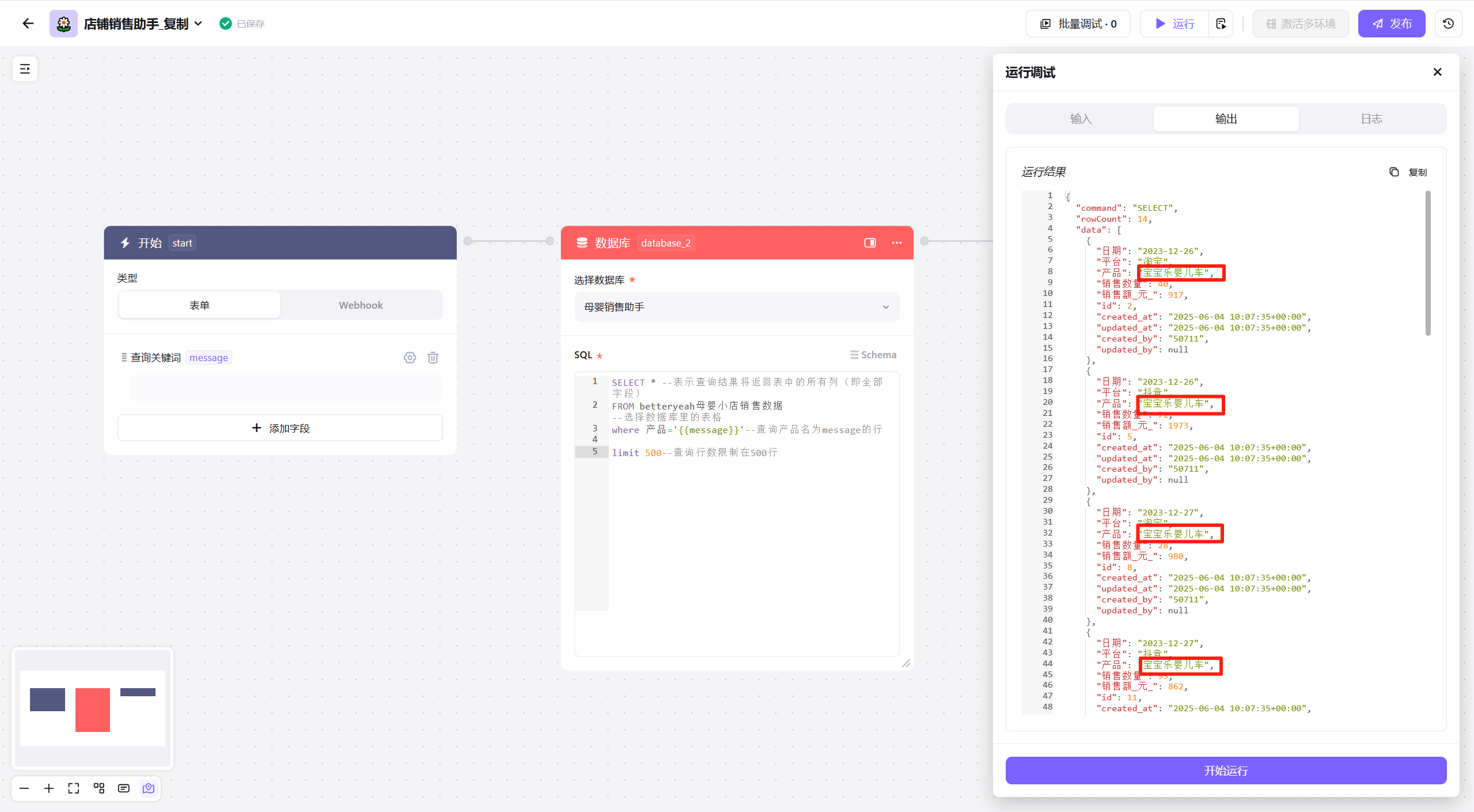Click the run log icon beside 运行
The width and height of the screenshot is (1474, 812).
[x=1221, y=24]
